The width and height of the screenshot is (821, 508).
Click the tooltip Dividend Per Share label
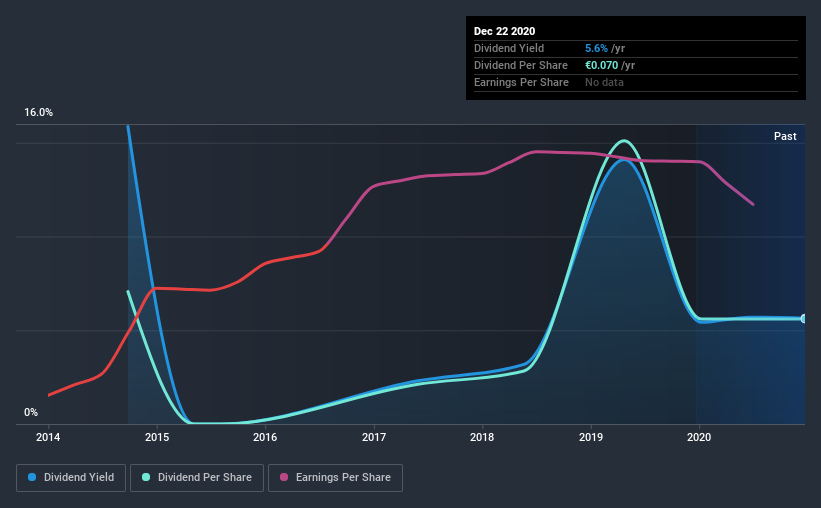coord(520,65)
